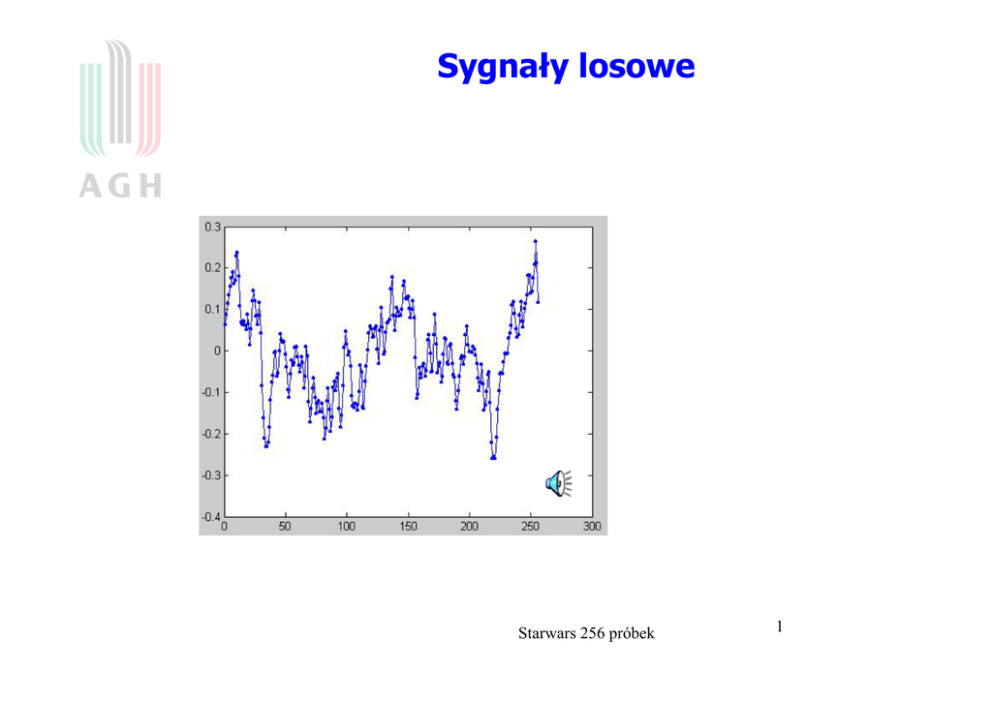Select the -0.1 y-axis label
The image size is (992, 701).
pyautogui.click(x=211, y=392)
